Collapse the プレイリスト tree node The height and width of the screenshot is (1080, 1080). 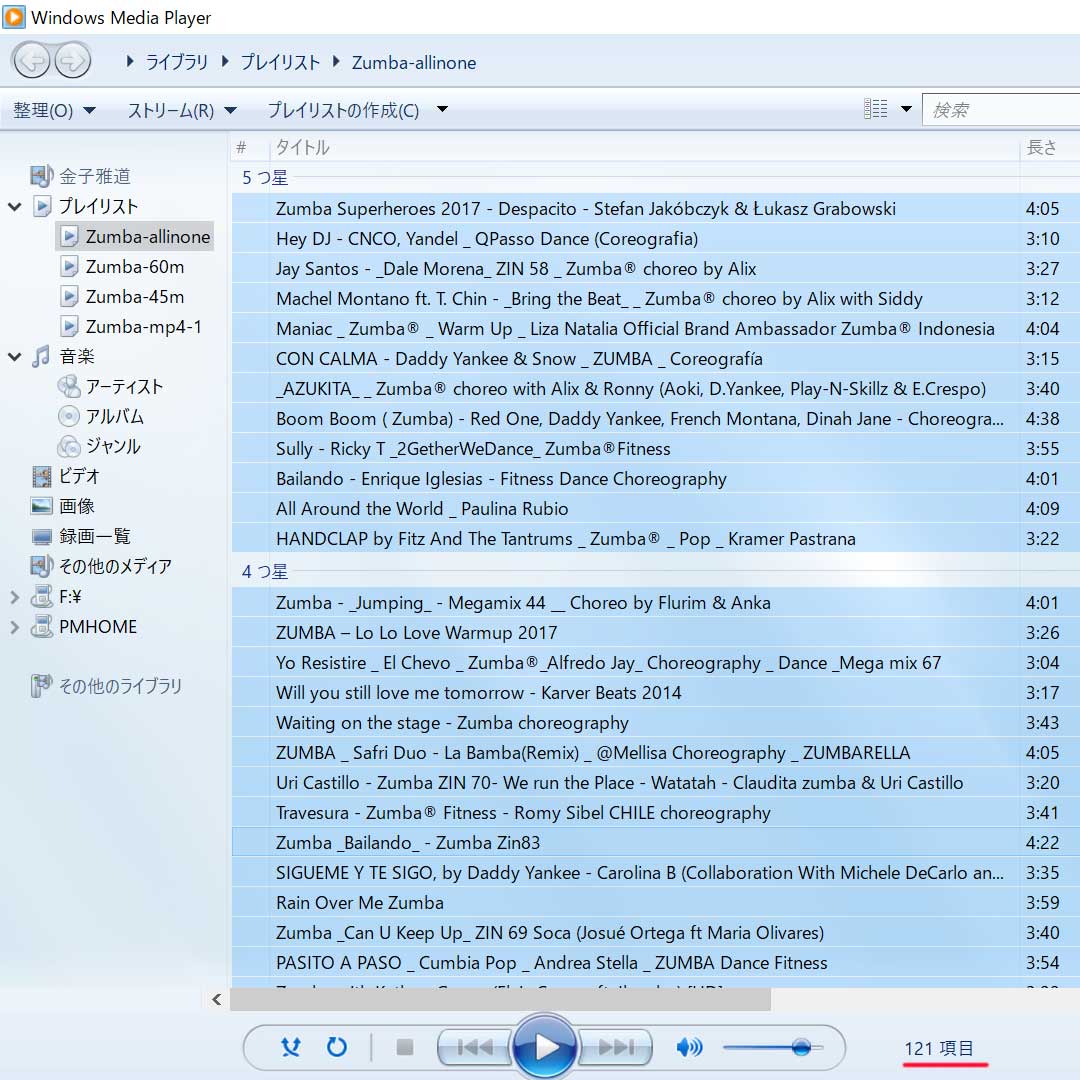(14, 206)
